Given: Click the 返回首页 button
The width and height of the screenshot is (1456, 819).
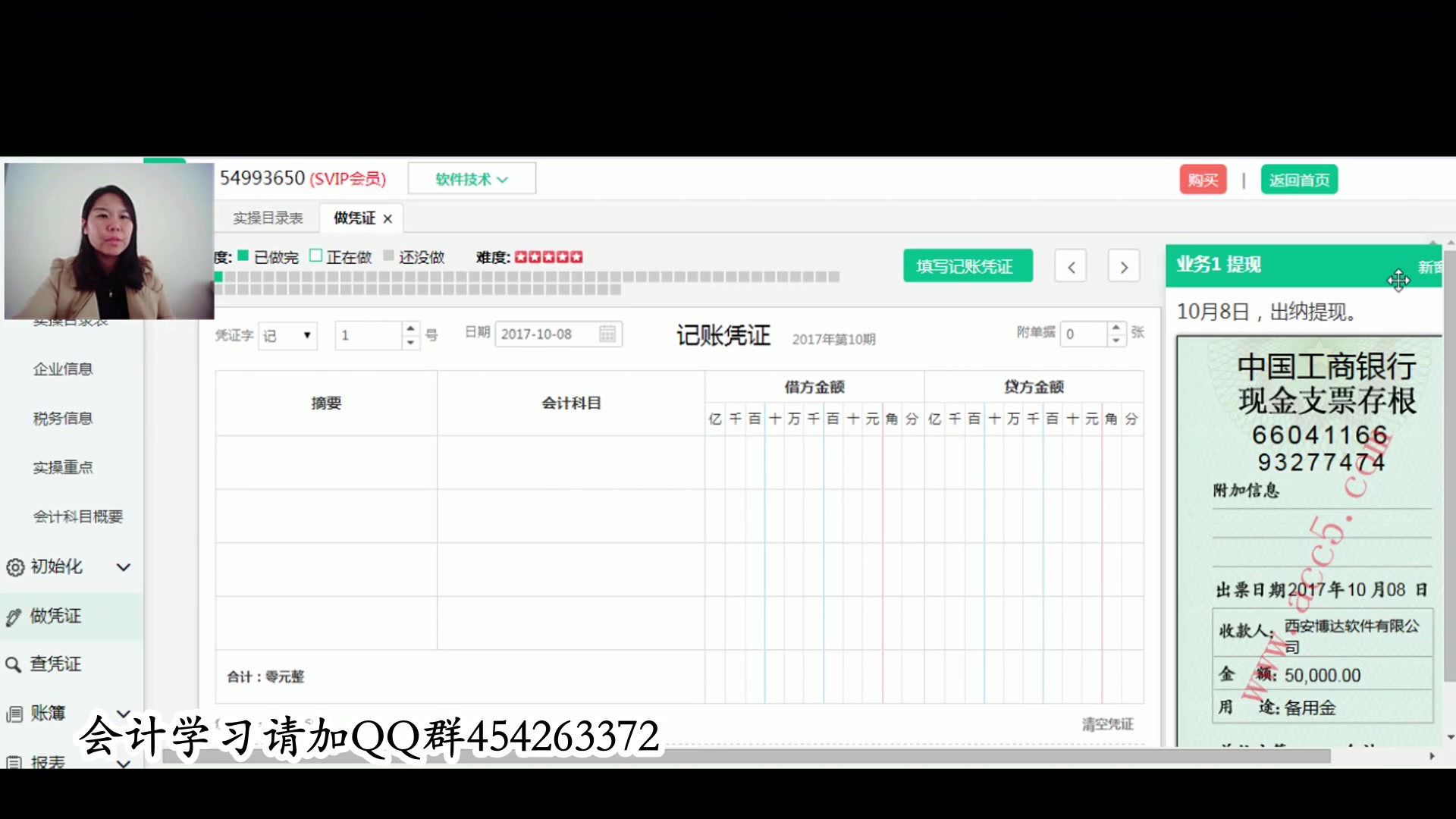Looking at the screenshot, I should point(1299,179).
